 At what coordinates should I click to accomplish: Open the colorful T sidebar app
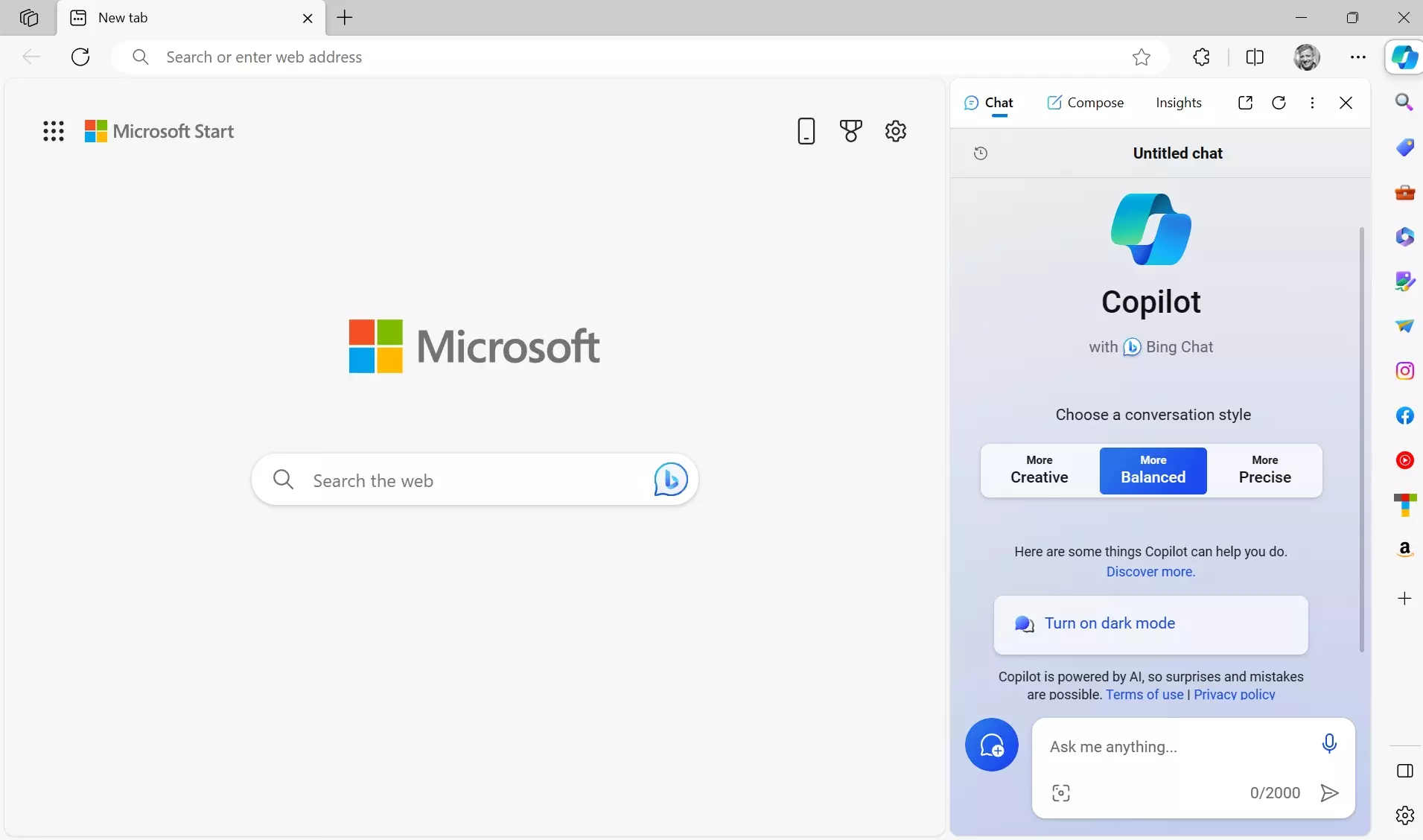pyautogui.click(x=1404, y=505)
